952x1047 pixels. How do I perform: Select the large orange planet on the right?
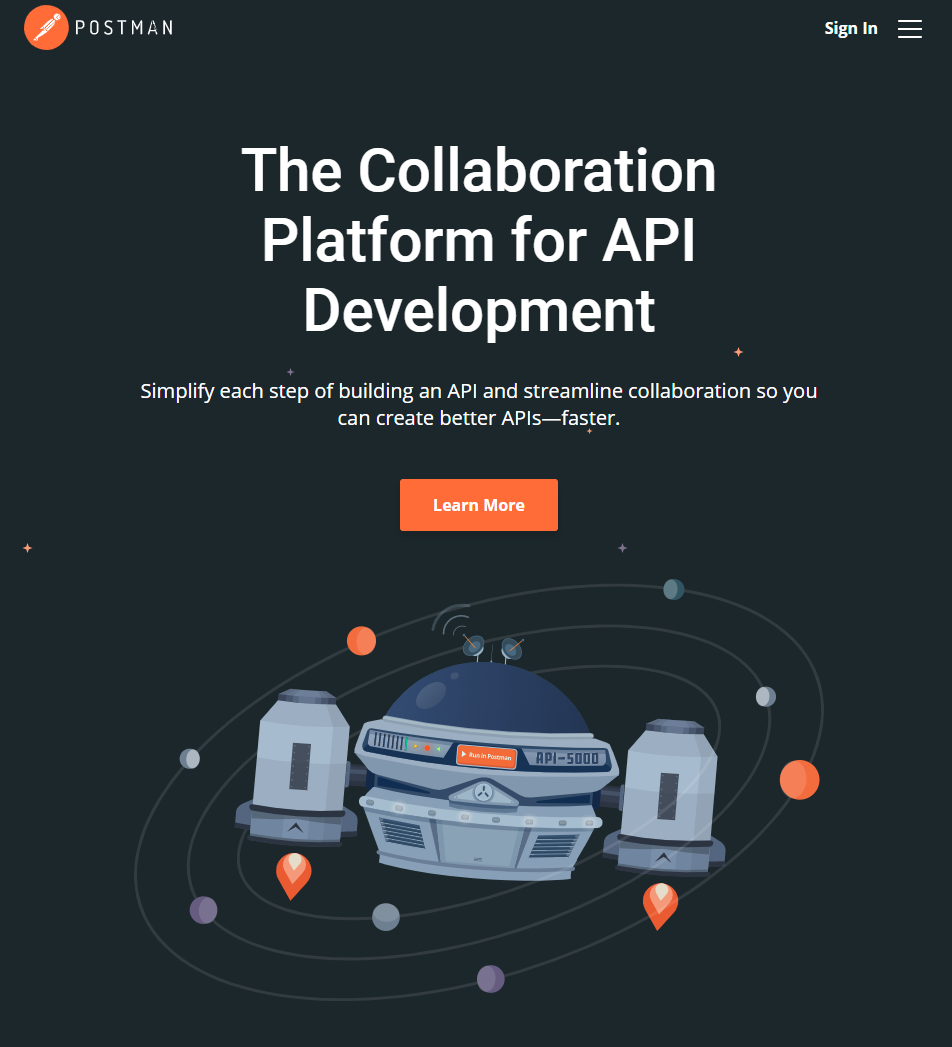799,779
